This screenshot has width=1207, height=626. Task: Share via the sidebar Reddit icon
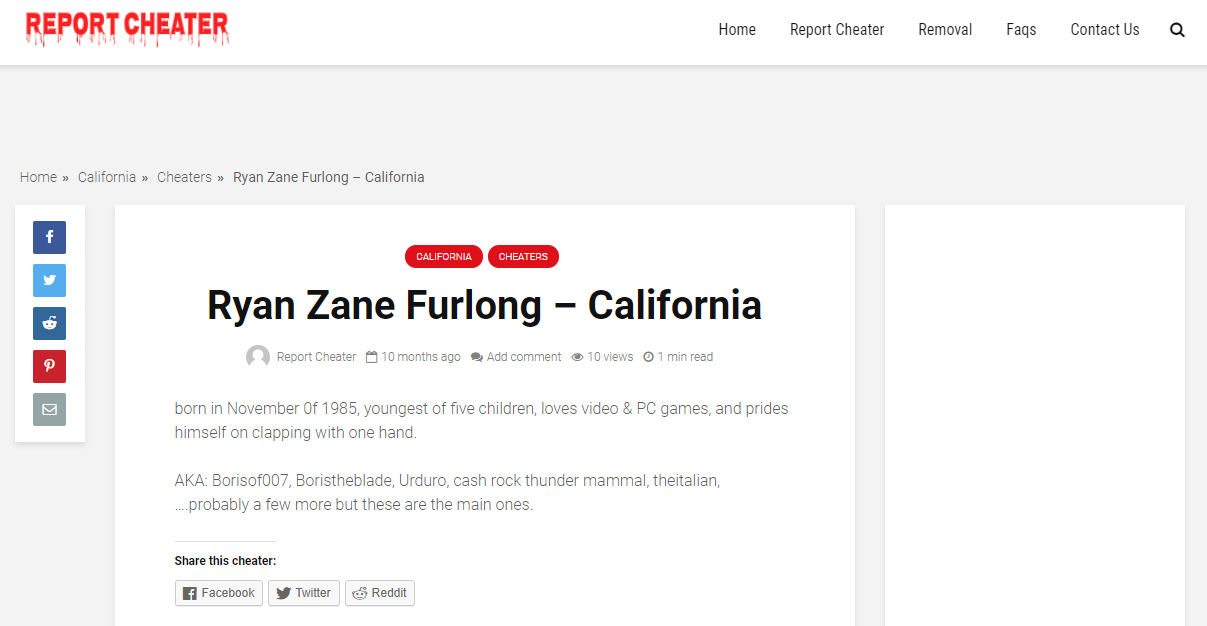(x=49, y=323)
